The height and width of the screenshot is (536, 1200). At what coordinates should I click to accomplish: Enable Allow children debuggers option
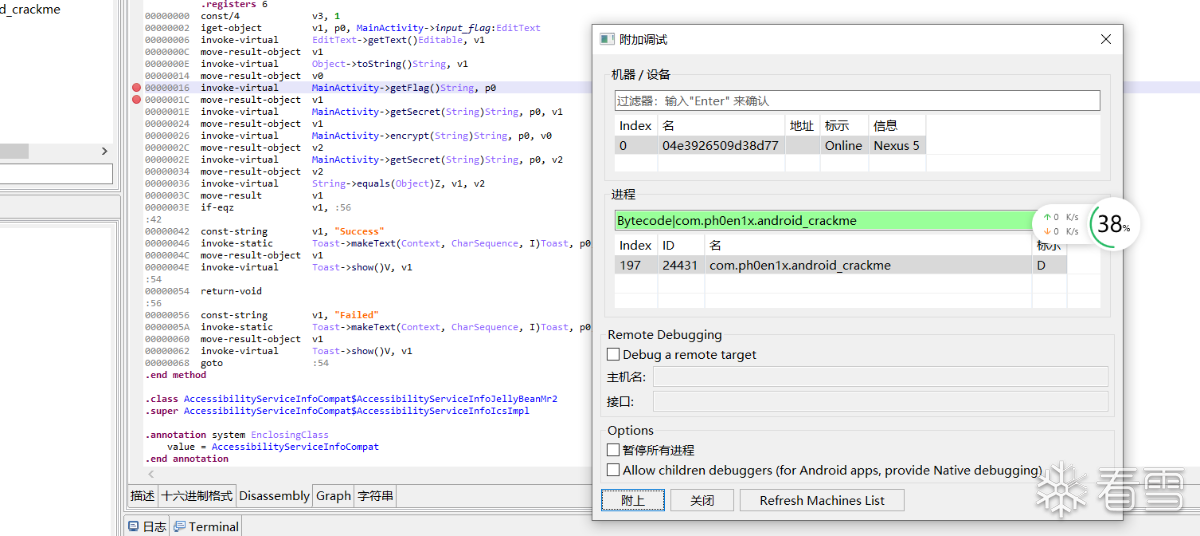click(x=614, y=470)
